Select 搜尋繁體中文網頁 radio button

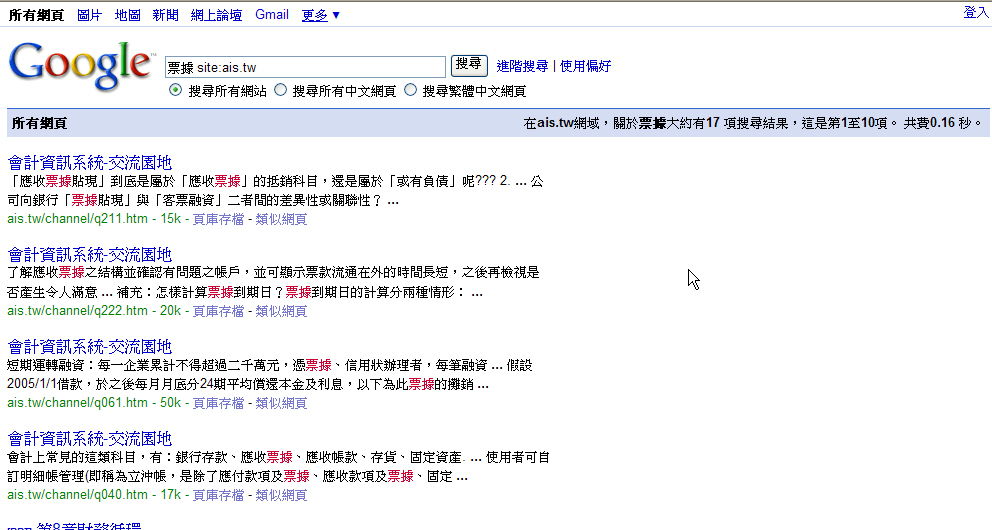[x=411, y=90]
